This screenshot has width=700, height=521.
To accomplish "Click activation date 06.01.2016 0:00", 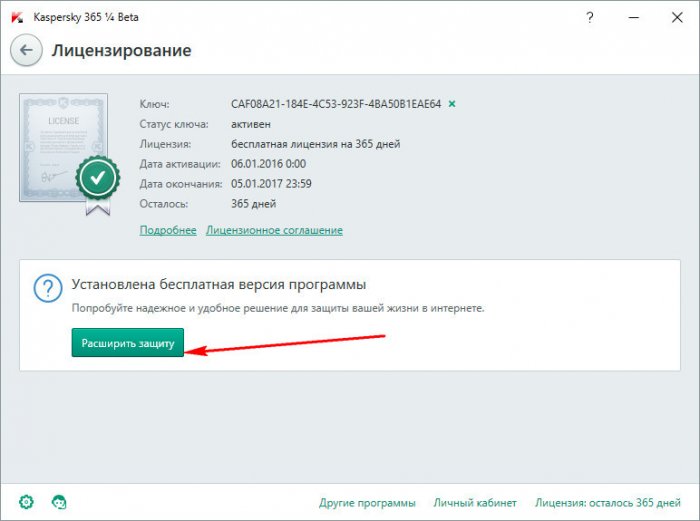I will click(x=268, y=164).
